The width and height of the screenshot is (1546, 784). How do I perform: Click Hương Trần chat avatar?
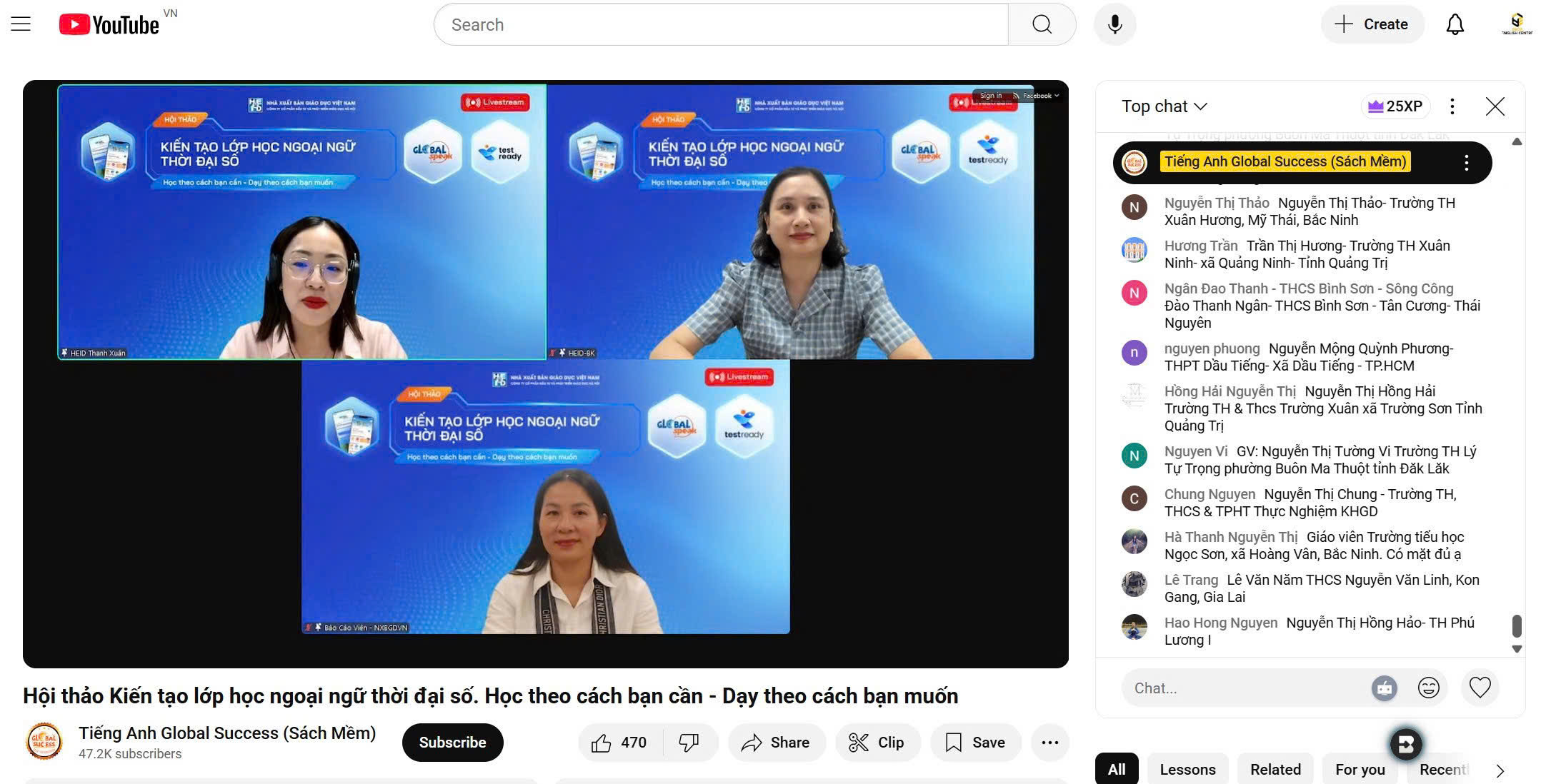click(x=1134, y=250)
